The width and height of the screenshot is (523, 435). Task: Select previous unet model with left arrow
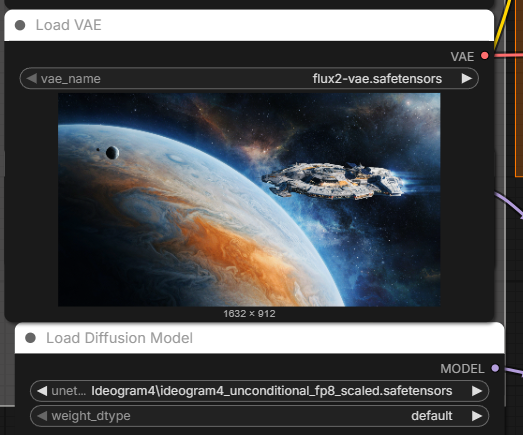[x=42, y=391]
